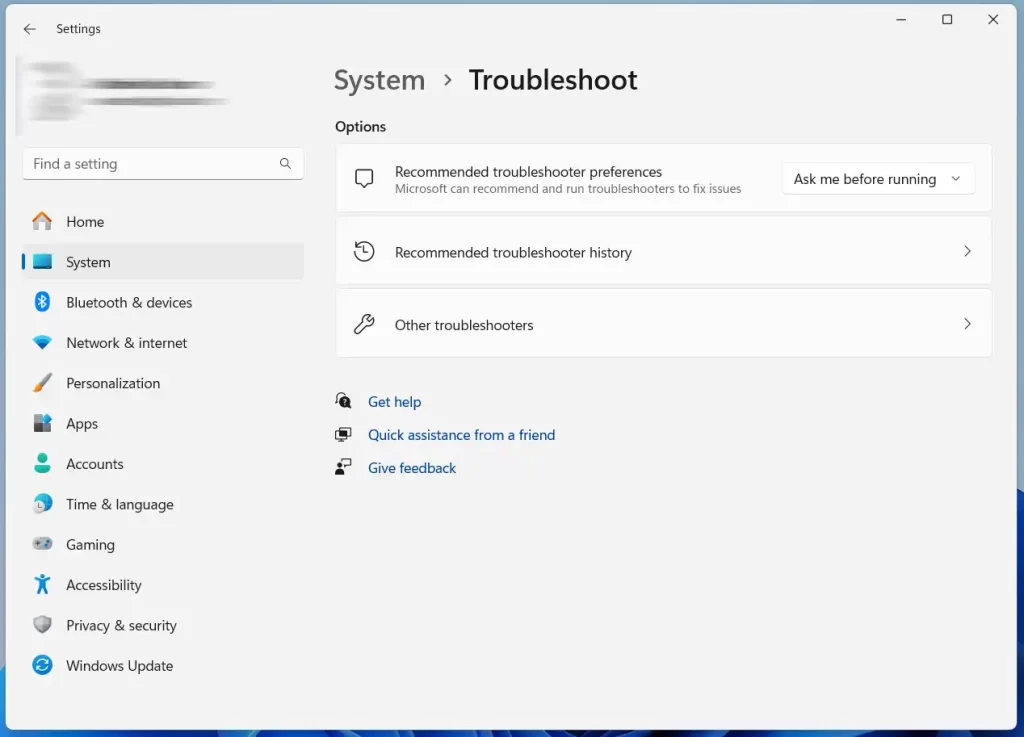Screen dimensions: 1024x737
Task: Click the Time & language globe icon
Action: tap(42, 504)
